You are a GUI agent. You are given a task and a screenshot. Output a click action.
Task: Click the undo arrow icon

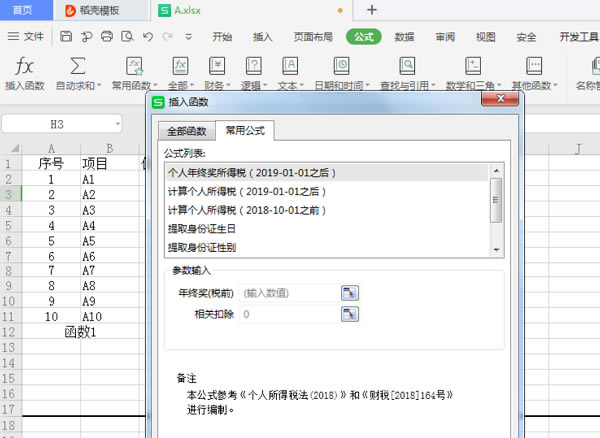point(147,37)
